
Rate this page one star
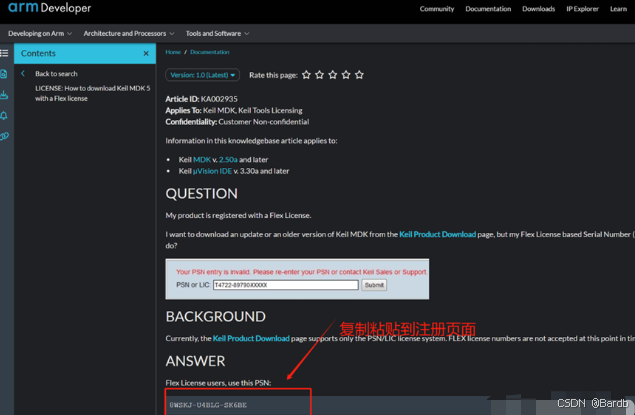307,75
